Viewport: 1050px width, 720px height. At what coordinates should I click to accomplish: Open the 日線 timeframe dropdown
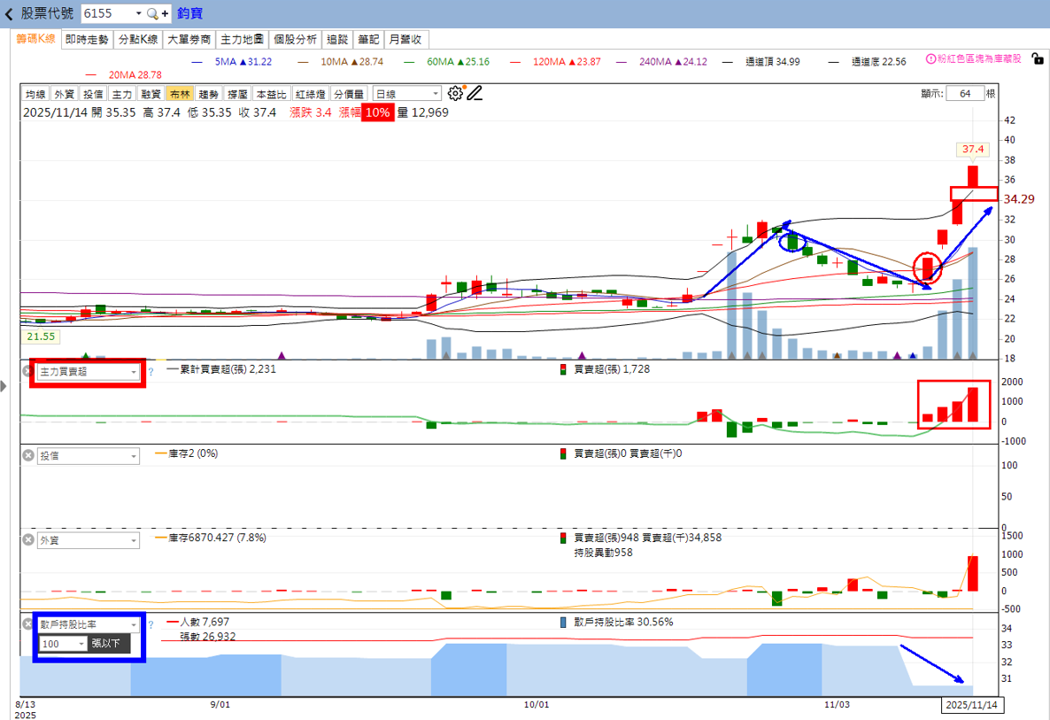coord(406,94)
